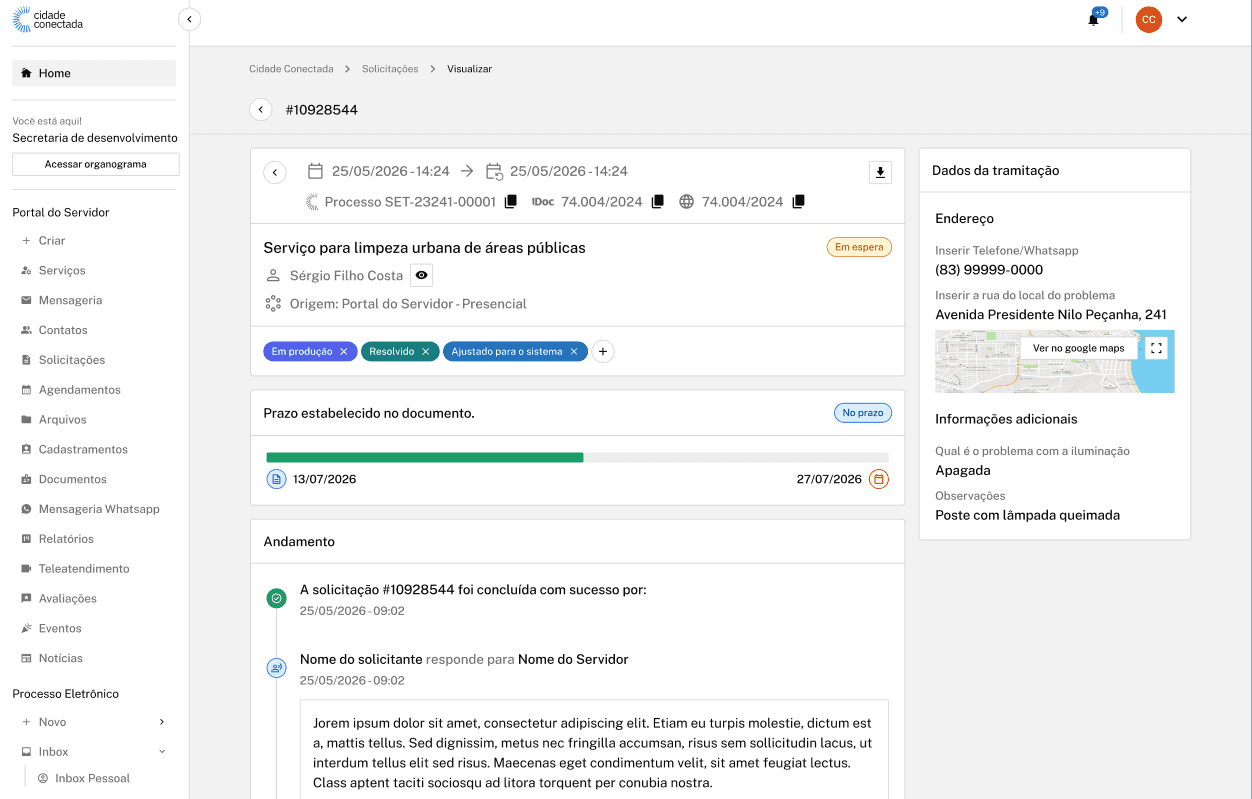Click the CC user avatar
The image size is (1252, 799).
pyautogui.click(x=1149, y=19)
